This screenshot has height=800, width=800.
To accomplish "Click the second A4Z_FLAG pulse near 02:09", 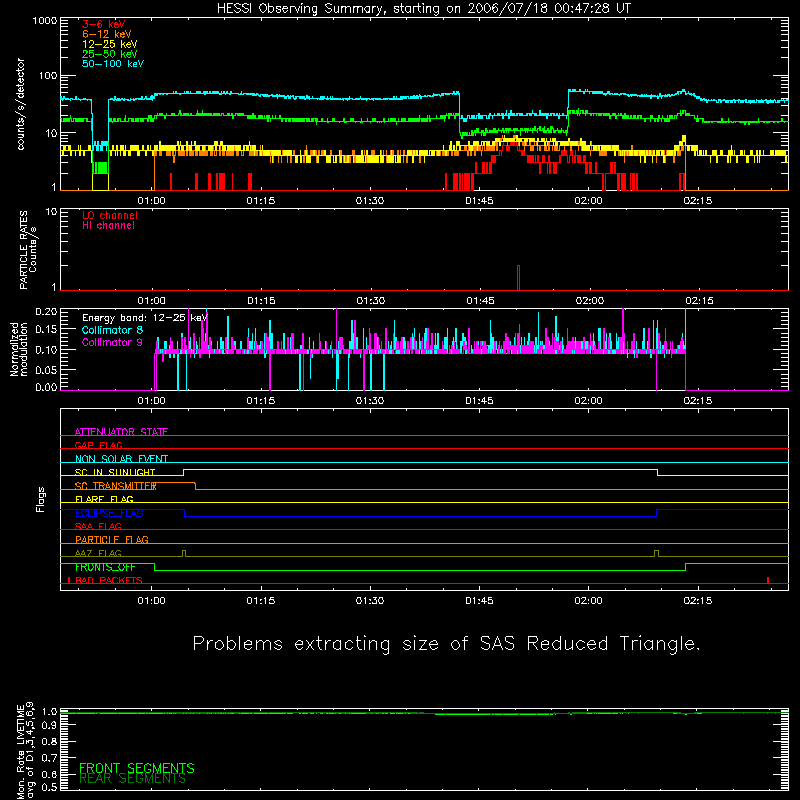I will point(657,553).
